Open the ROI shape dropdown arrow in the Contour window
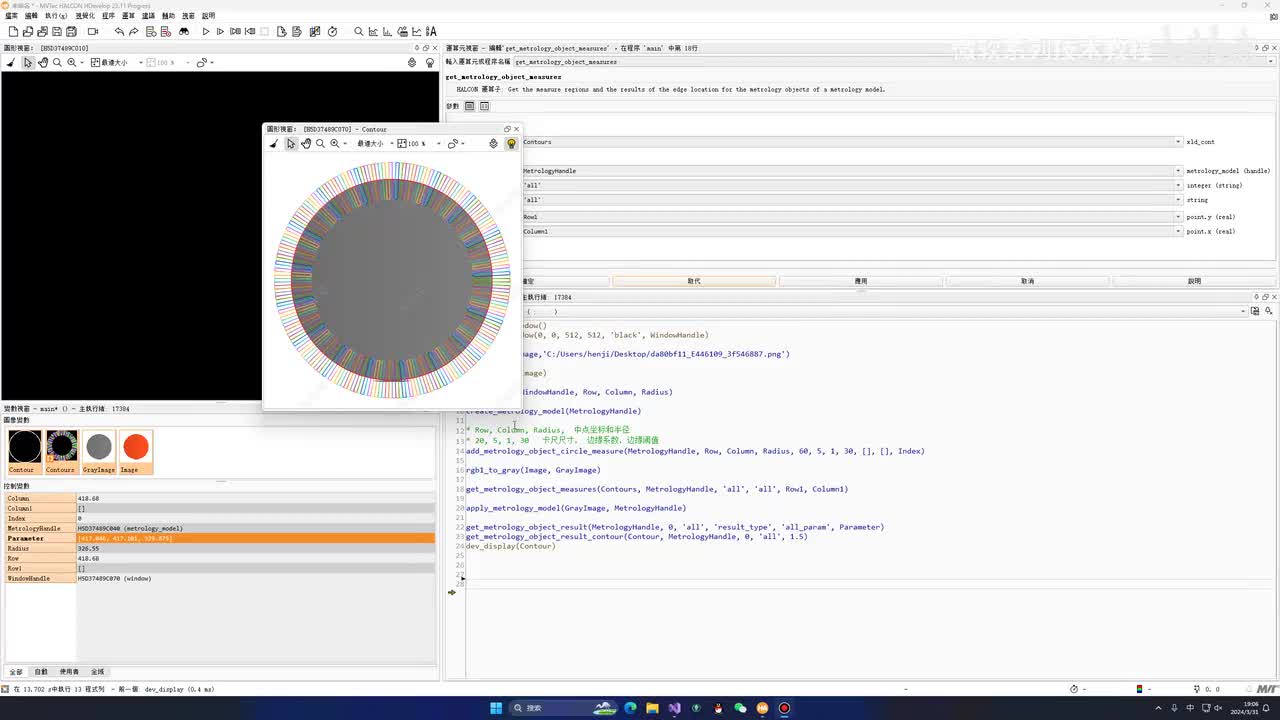 pos(463,143)
